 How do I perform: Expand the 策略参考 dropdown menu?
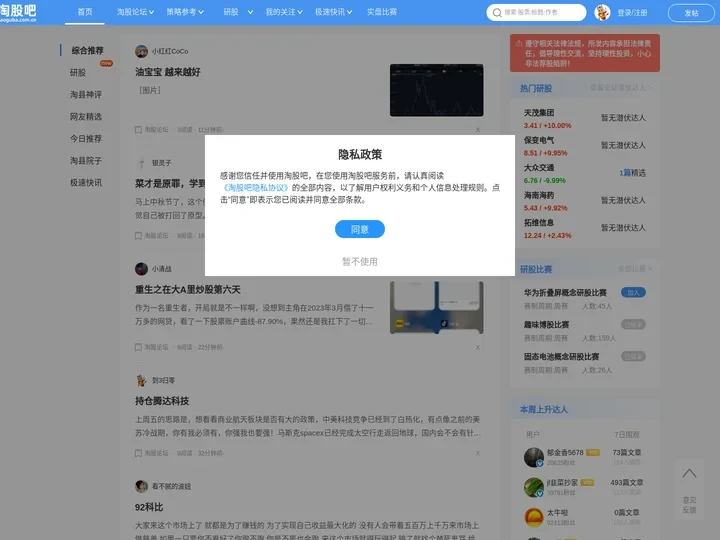click(x=185, y=12)
